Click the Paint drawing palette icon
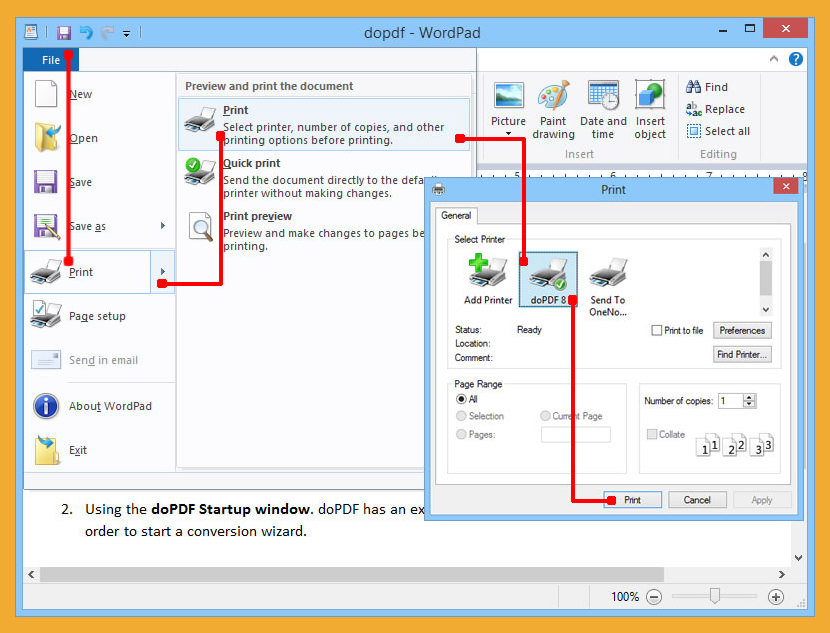 click(553, 95)
